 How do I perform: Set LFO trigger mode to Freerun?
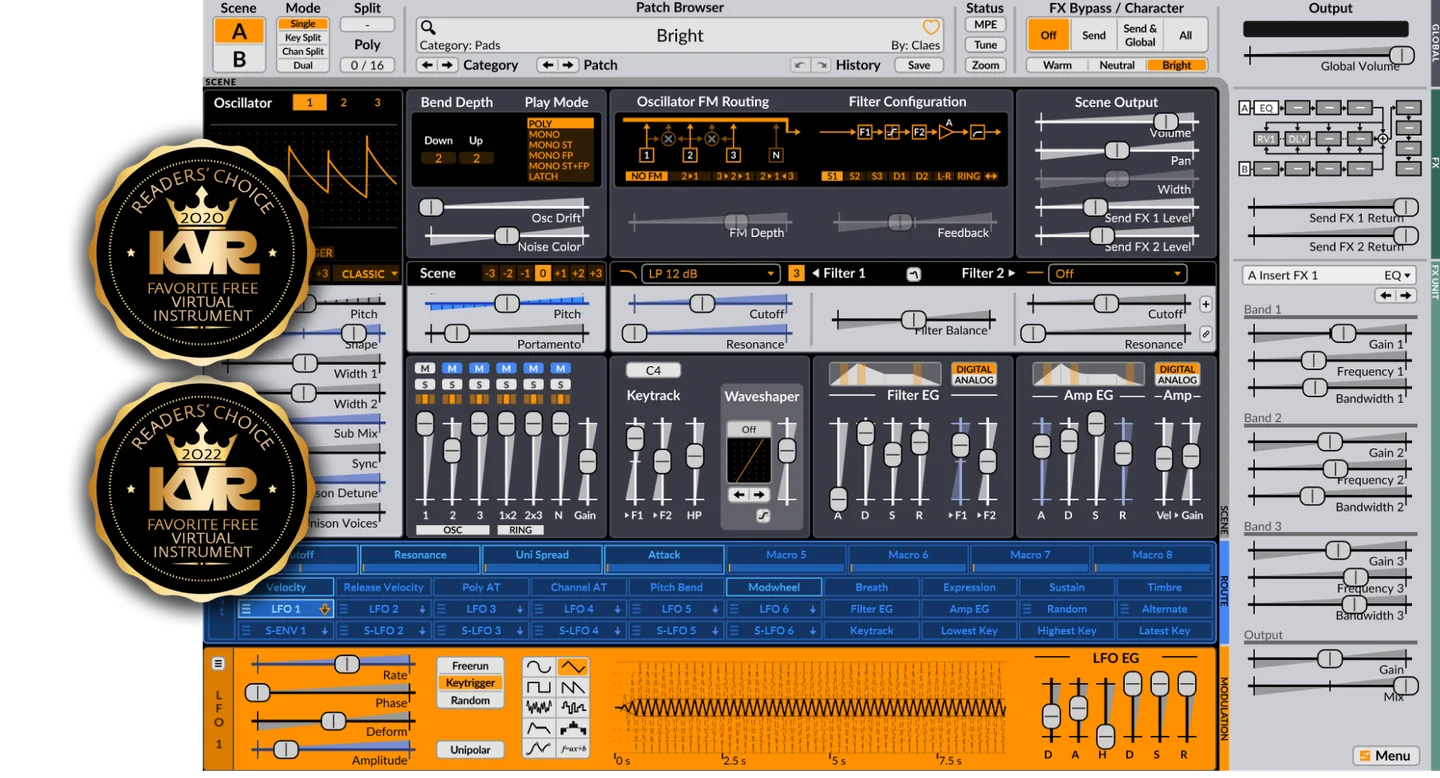click(470, 666)
